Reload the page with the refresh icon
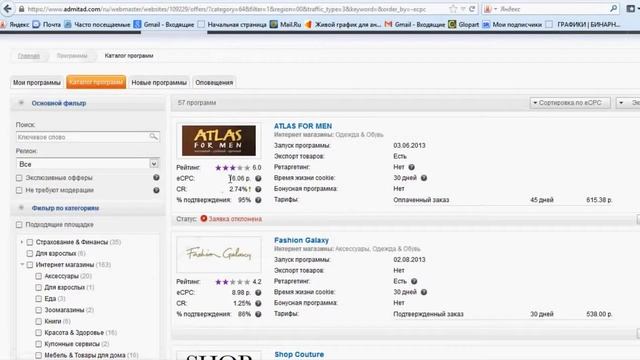This screenshot has height=360, width=640. tap(472, 9)
